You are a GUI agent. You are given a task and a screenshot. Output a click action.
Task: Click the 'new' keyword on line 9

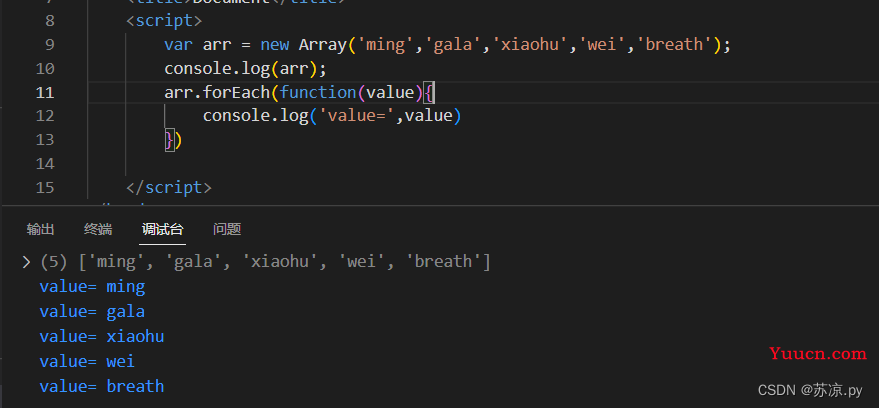[275, 45]
